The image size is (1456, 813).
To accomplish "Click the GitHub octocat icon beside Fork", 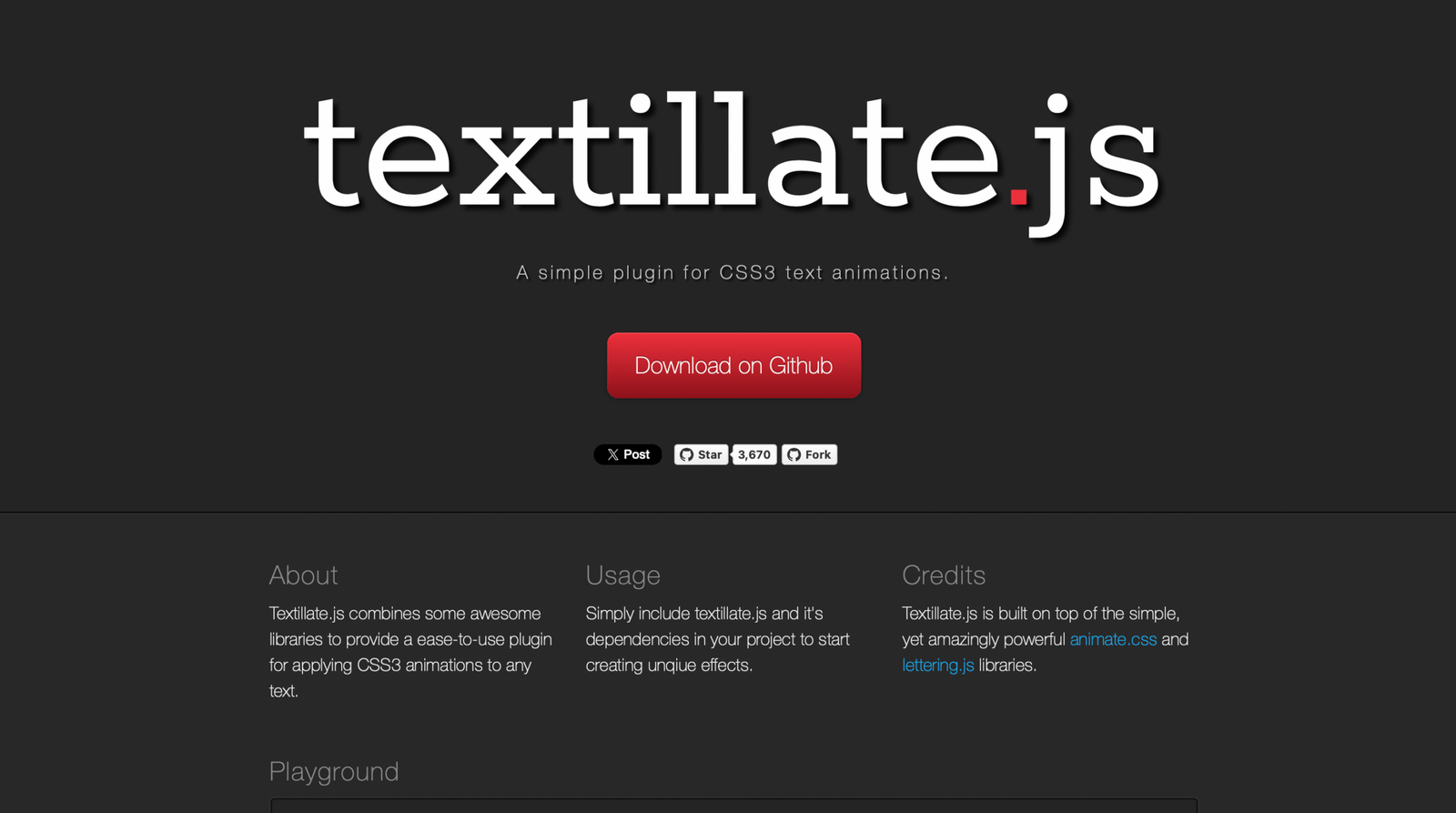I will [x=794, y=454].
